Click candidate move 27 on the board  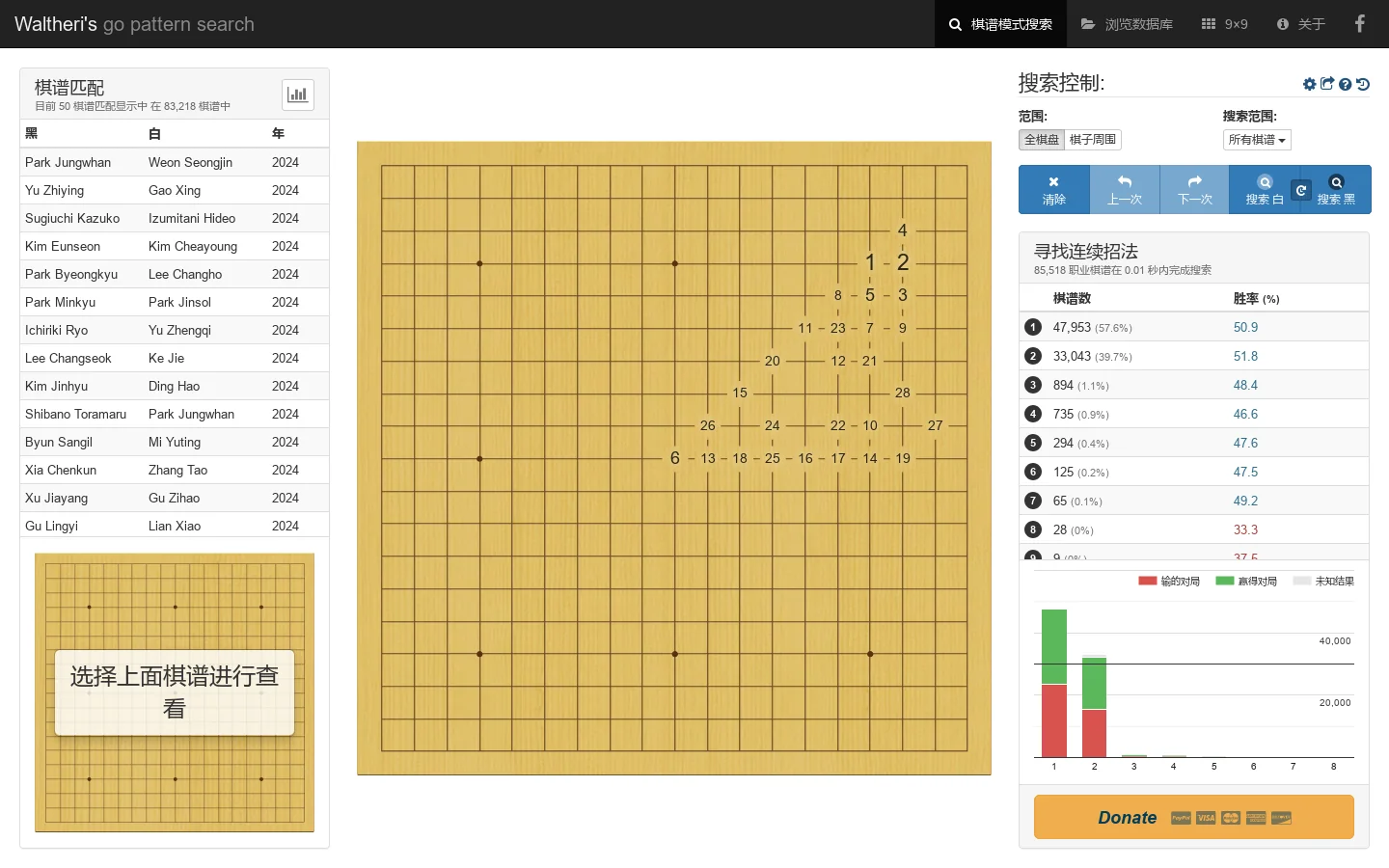pyautogui.click(x=935, y=425)
